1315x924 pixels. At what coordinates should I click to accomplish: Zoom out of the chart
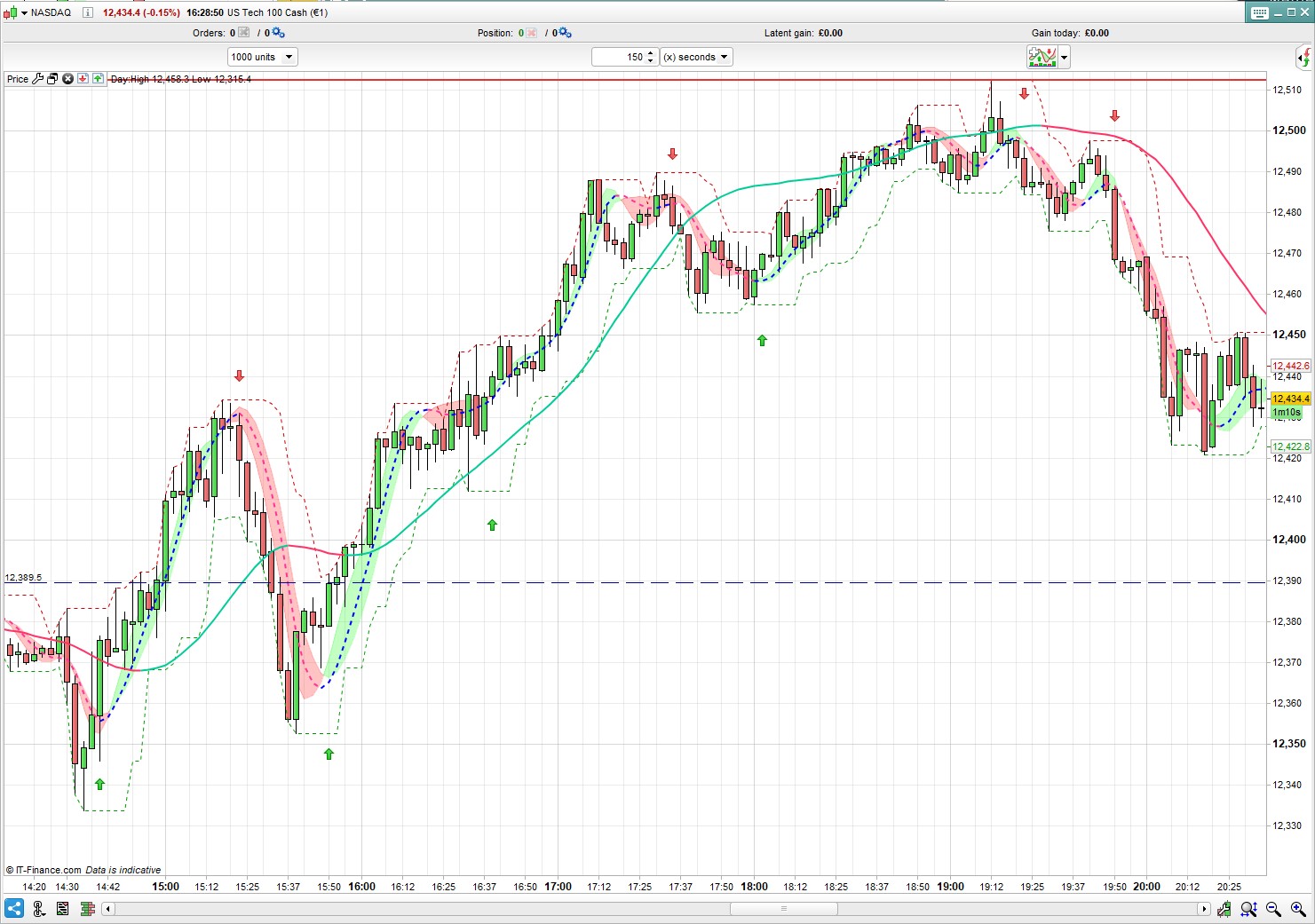[x=1274, y=909]
